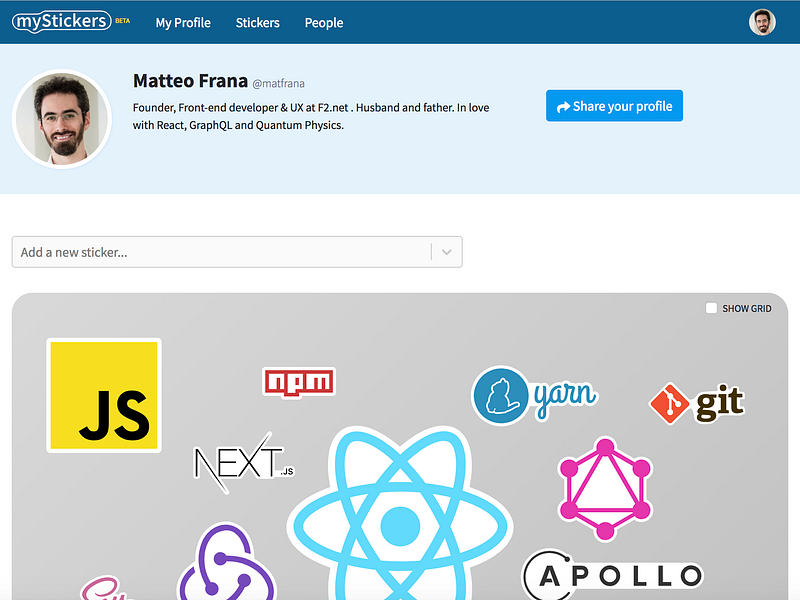
Task: Click the Share your profile button
Action: tap(614, 106)
